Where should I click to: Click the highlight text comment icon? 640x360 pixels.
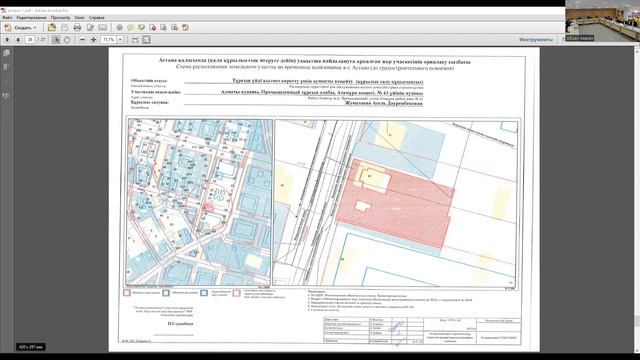click(x=141, y=27)
